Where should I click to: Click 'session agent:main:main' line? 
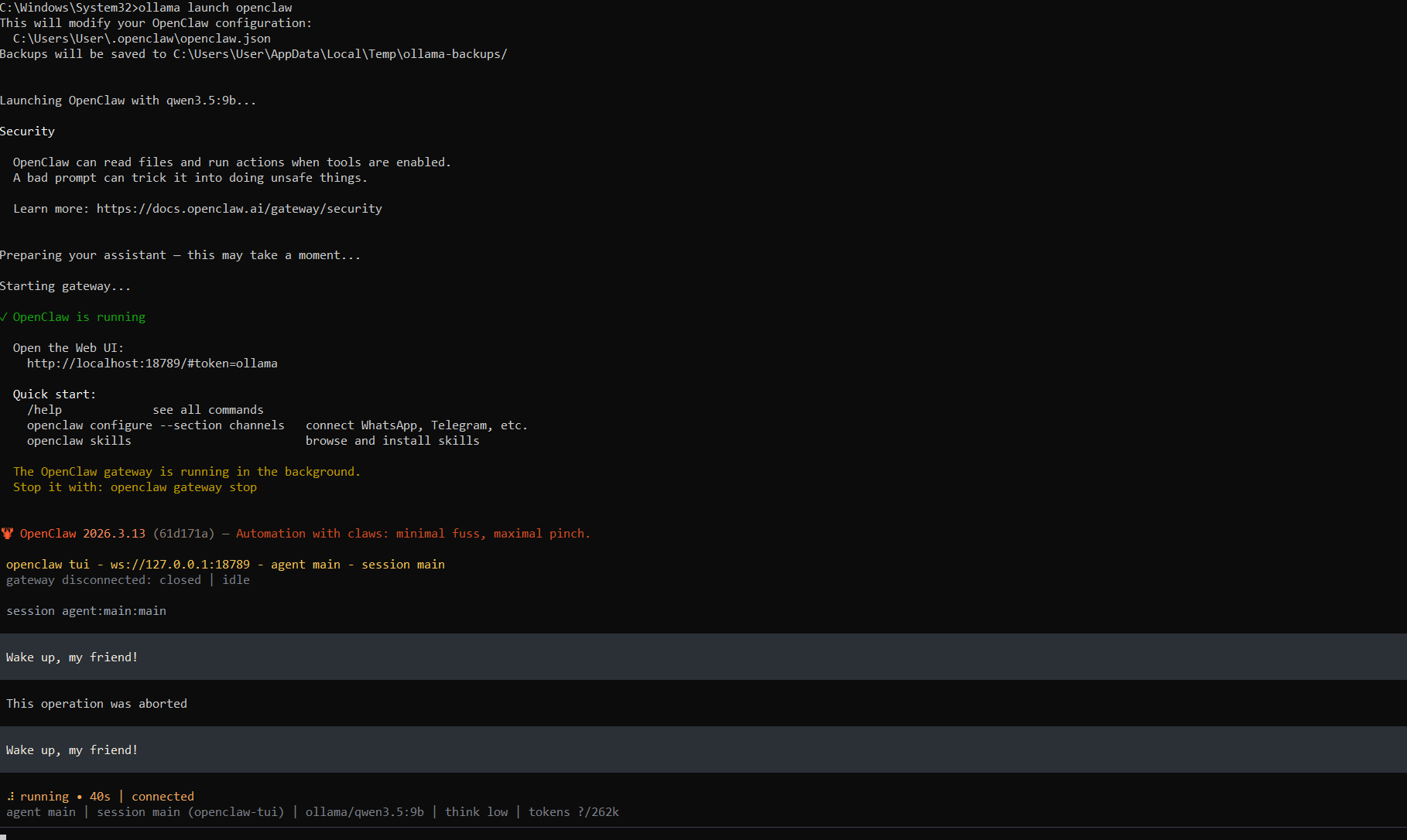86,611
